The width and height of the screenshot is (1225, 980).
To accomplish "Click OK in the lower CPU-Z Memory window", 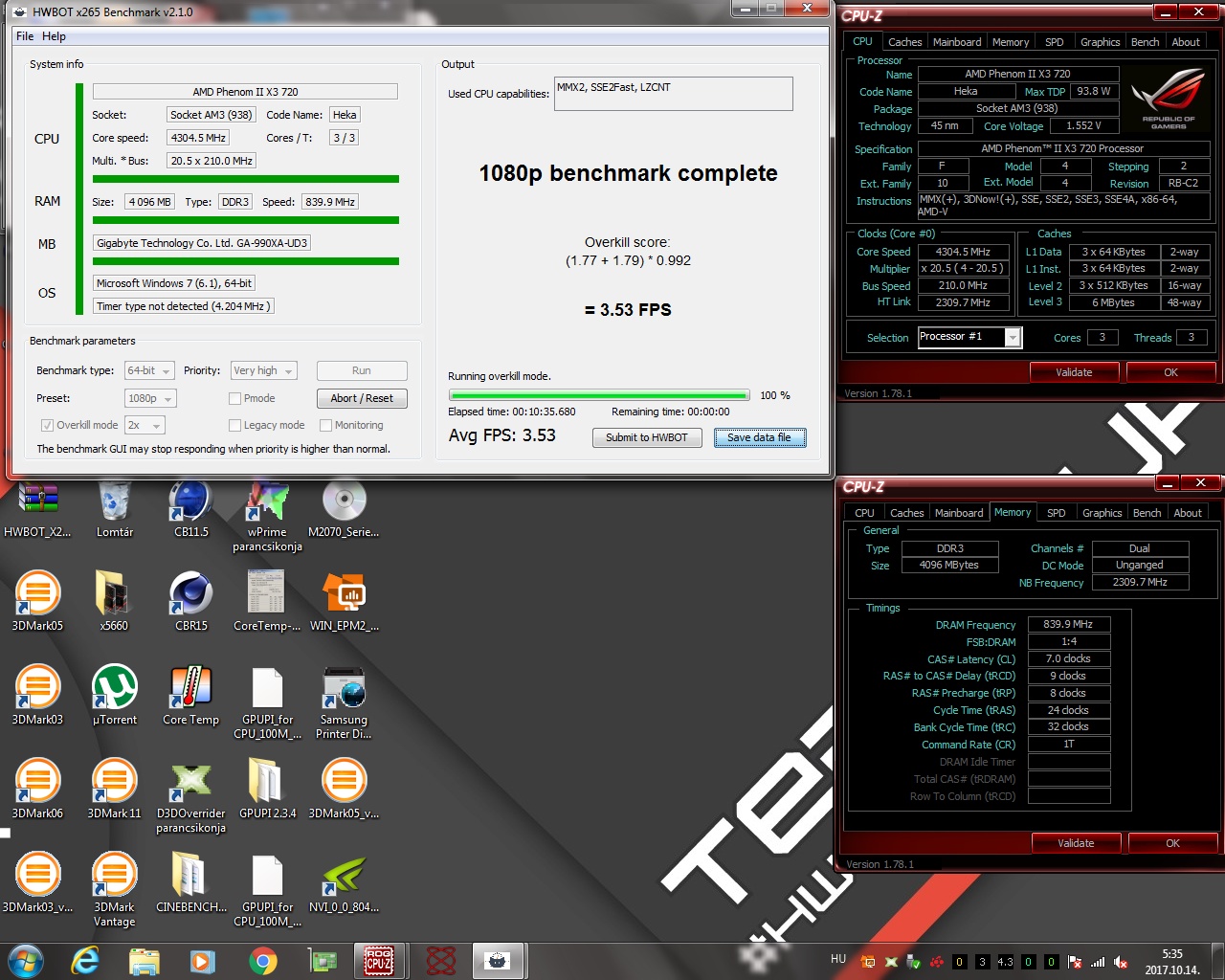I will coord(1172,843).
